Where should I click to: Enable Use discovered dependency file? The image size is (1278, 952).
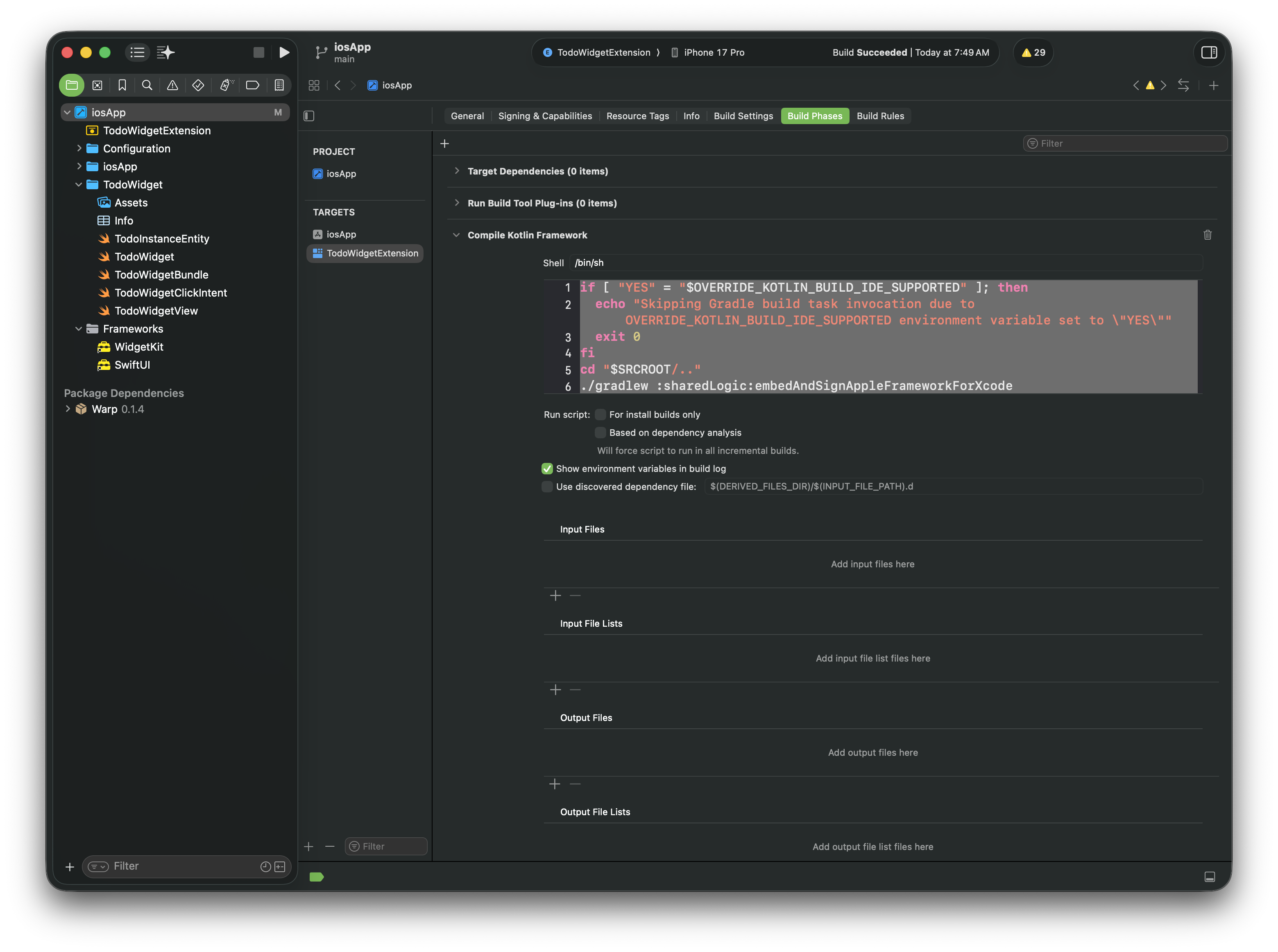(x=547, y=486)
